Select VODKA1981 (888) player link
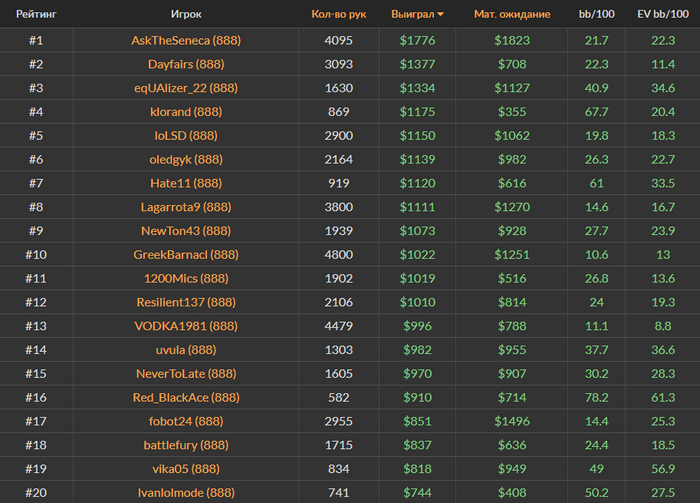The width and height of the screenshot is (700, 503). [186, 326]
